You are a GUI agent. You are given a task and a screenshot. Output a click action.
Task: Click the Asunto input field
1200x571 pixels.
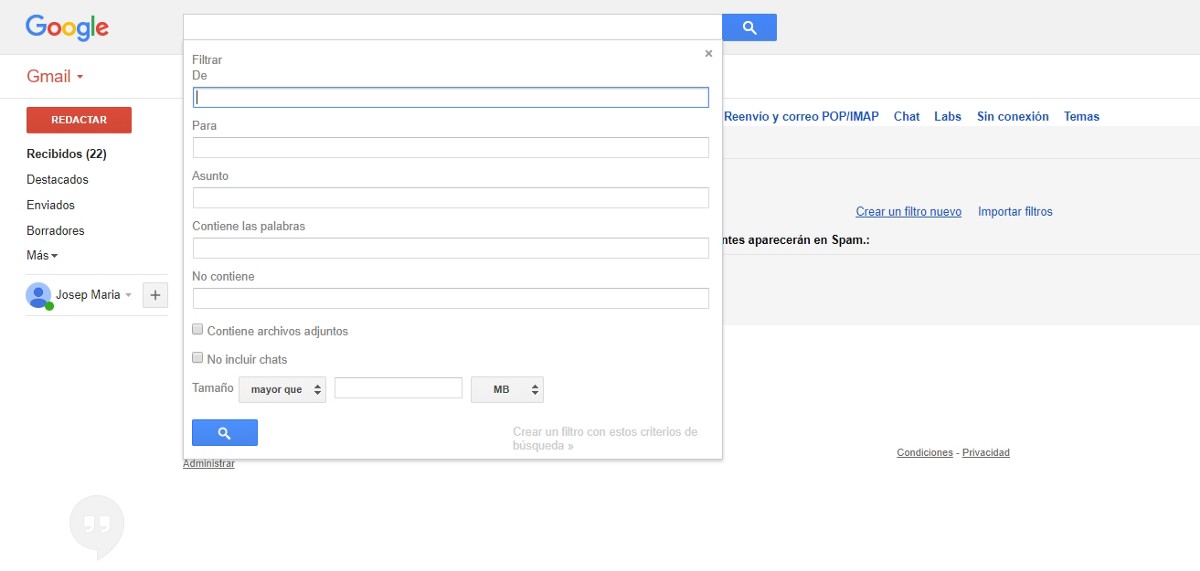point(450,198)
